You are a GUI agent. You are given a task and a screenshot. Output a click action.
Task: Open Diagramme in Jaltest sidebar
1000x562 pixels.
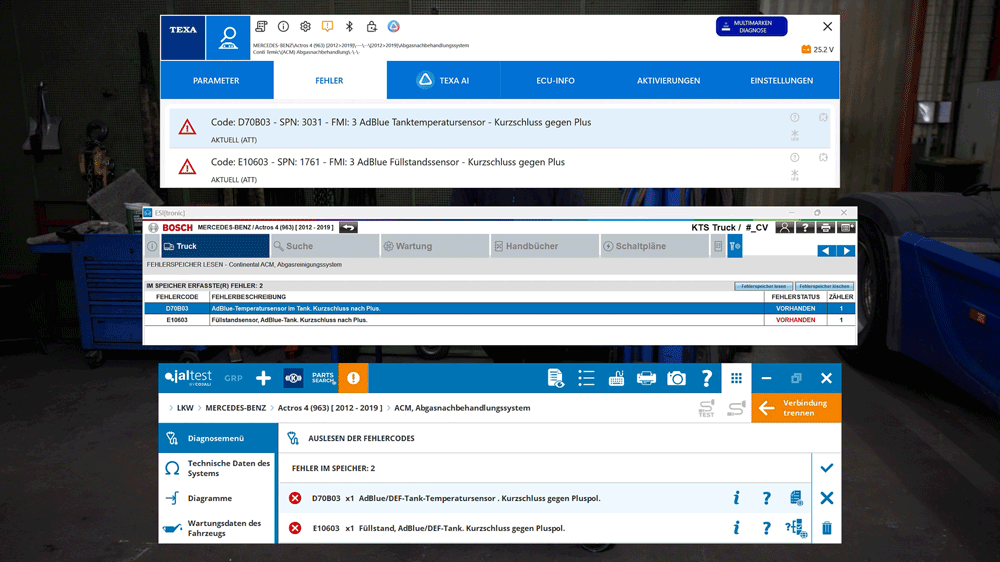[217, 498]
